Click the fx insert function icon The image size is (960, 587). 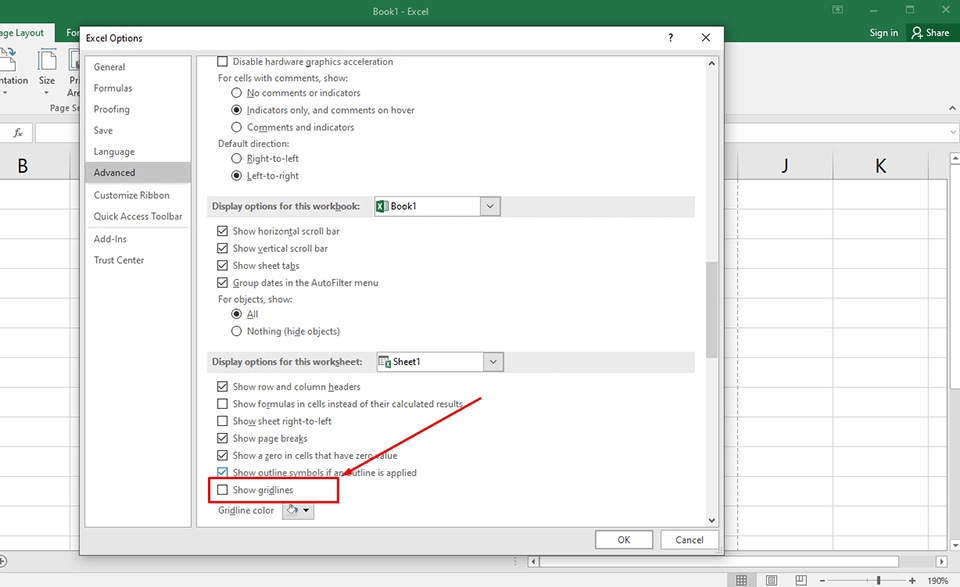18,132
